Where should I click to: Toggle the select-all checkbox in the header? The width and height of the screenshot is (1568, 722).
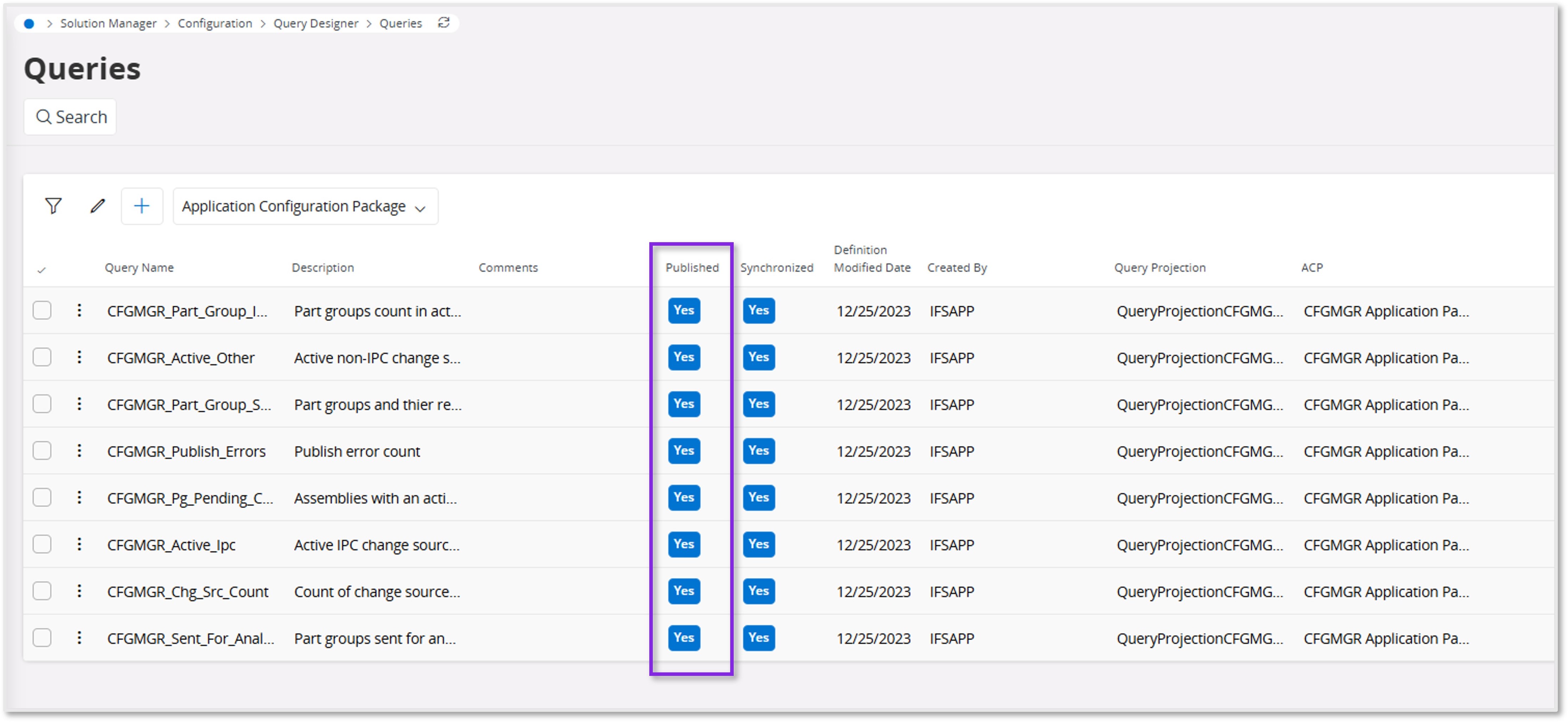click(x=42, y=269)
